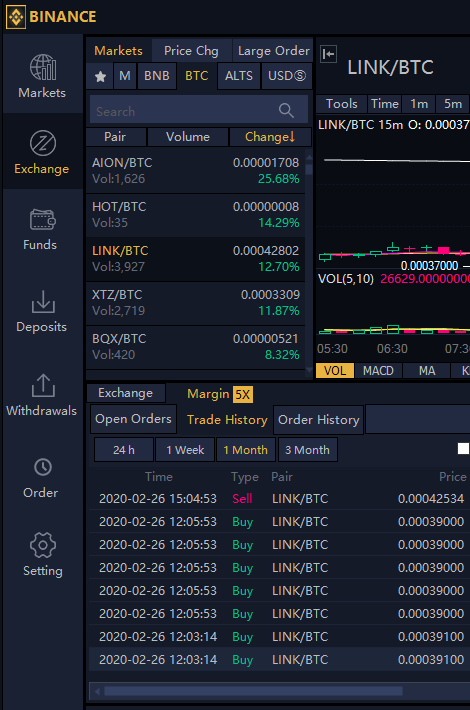Open the Open Orders tab
The height and width of the screenshot is (710, 470).
pos(133,419)
